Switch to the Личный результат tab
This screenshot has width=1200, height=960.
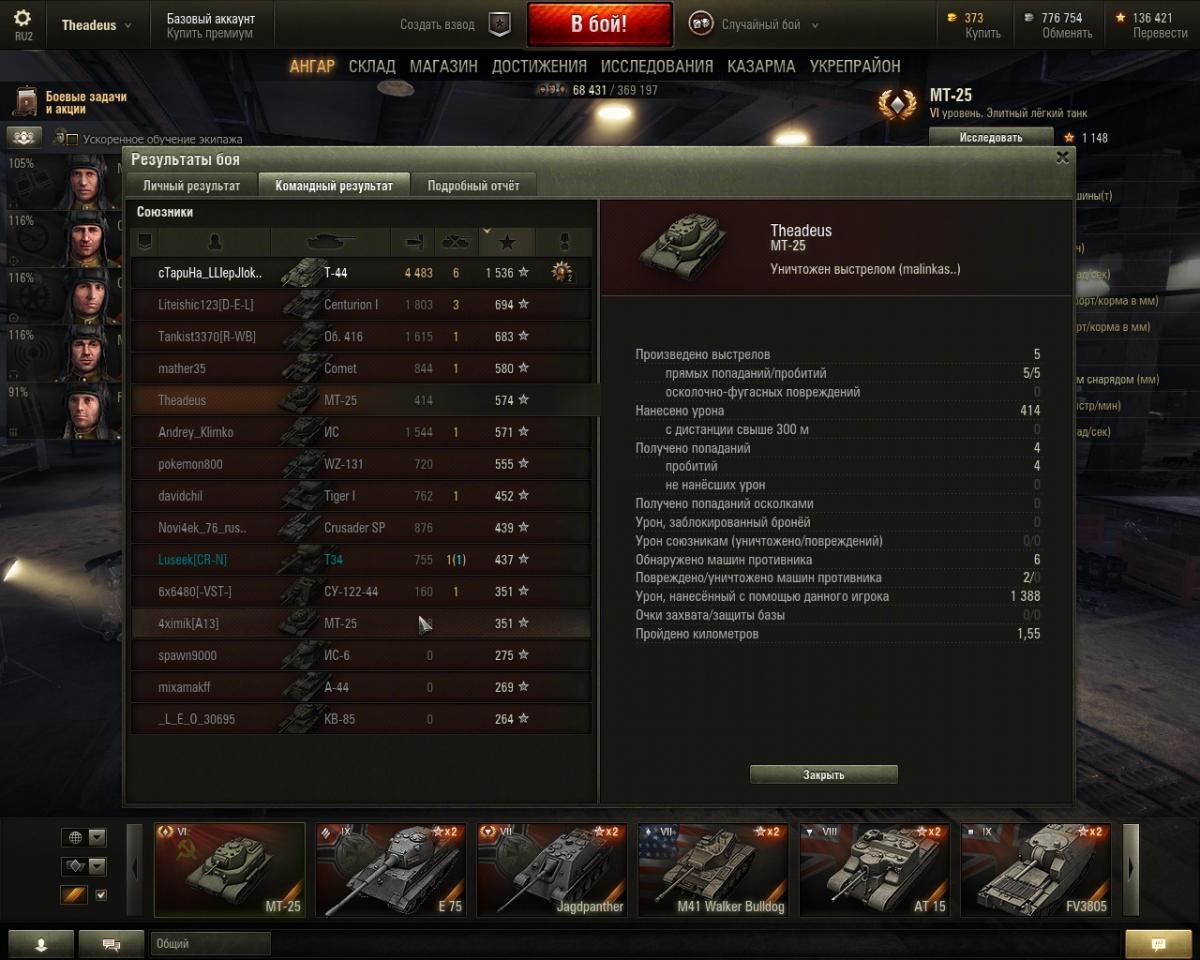tap(191, 186)
